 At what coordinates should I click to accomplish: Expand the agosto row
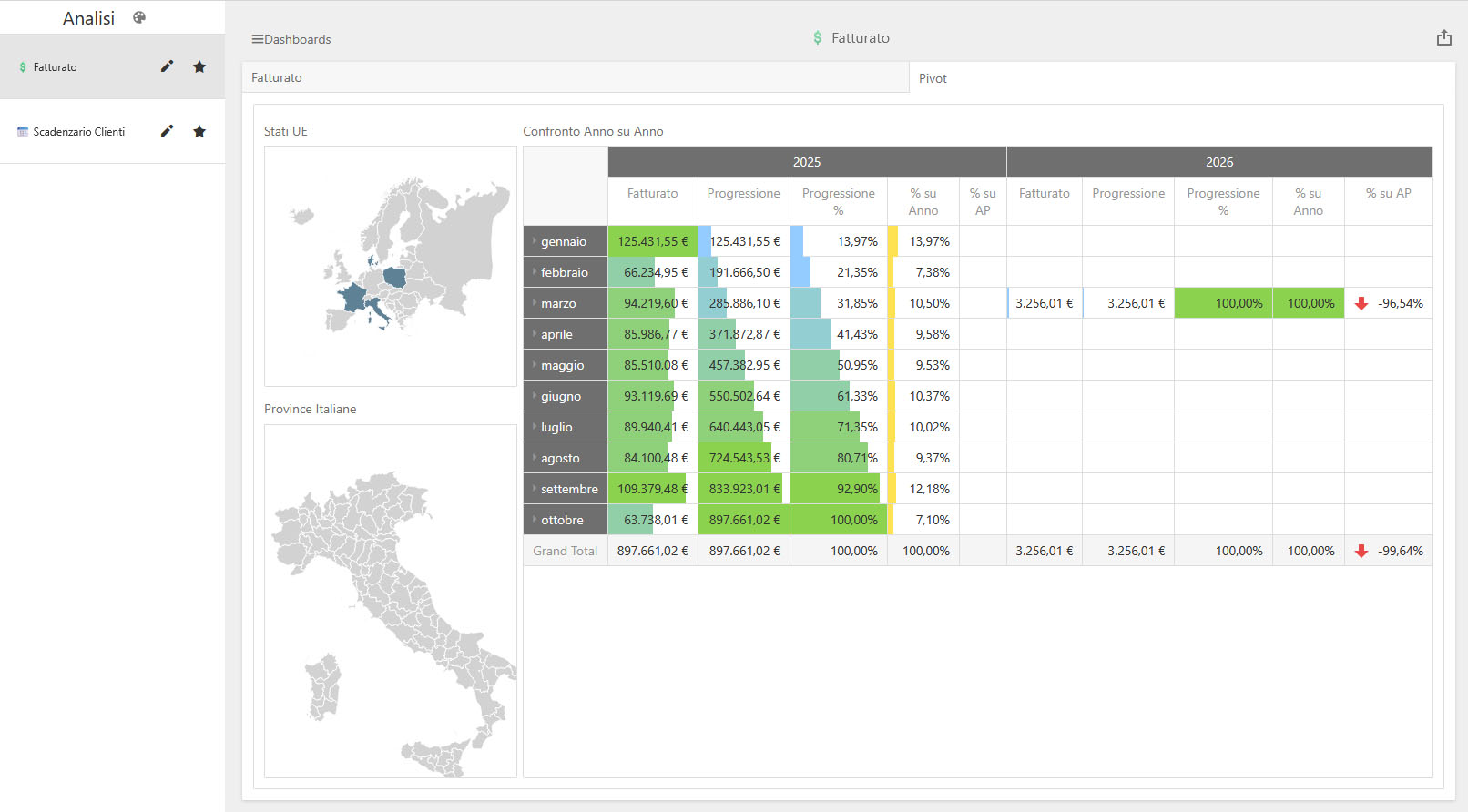coord(534,458)
